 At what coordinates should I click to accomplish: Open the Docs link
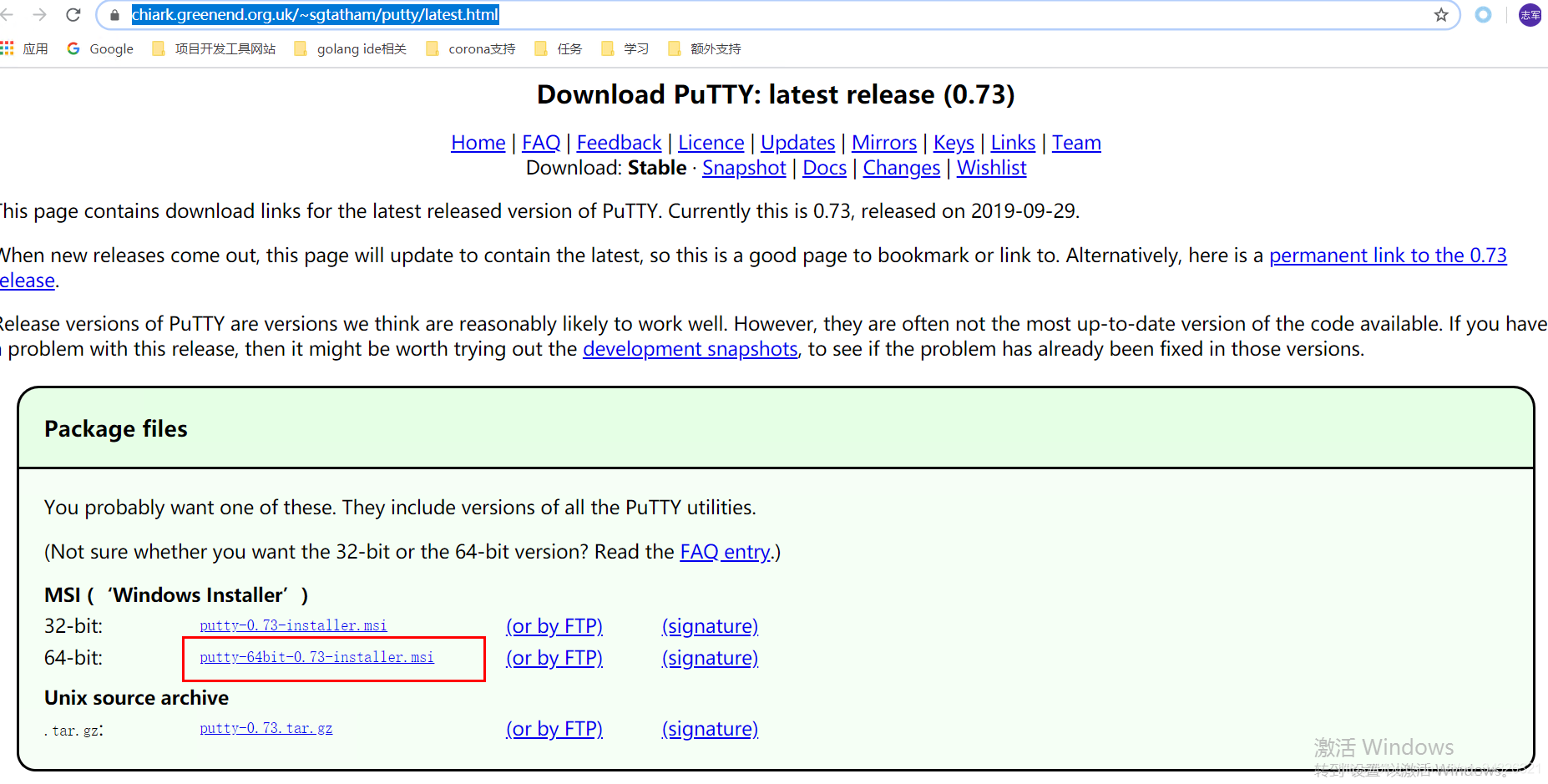pos(824,168)
